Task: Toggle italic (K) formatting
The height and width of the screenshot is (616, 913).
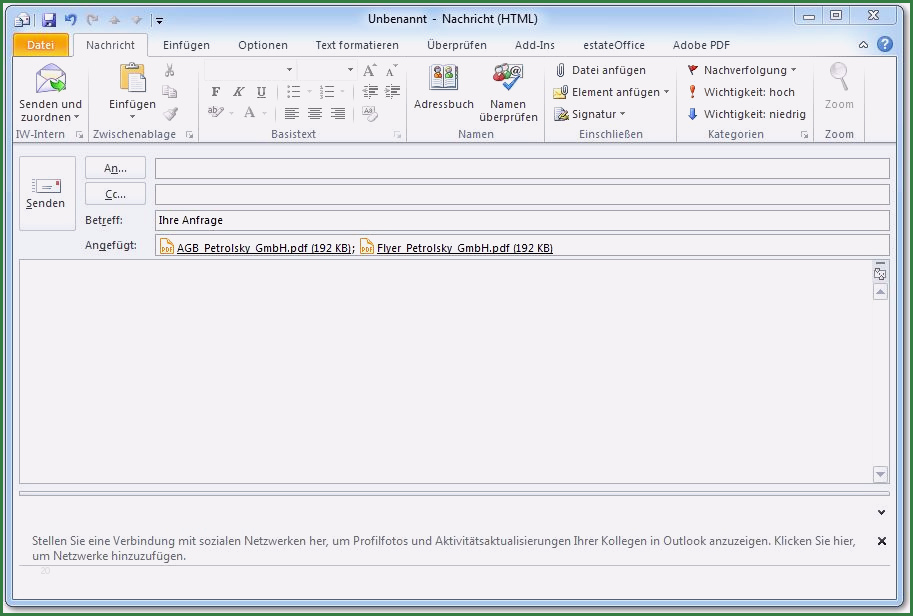Action: 239,92
